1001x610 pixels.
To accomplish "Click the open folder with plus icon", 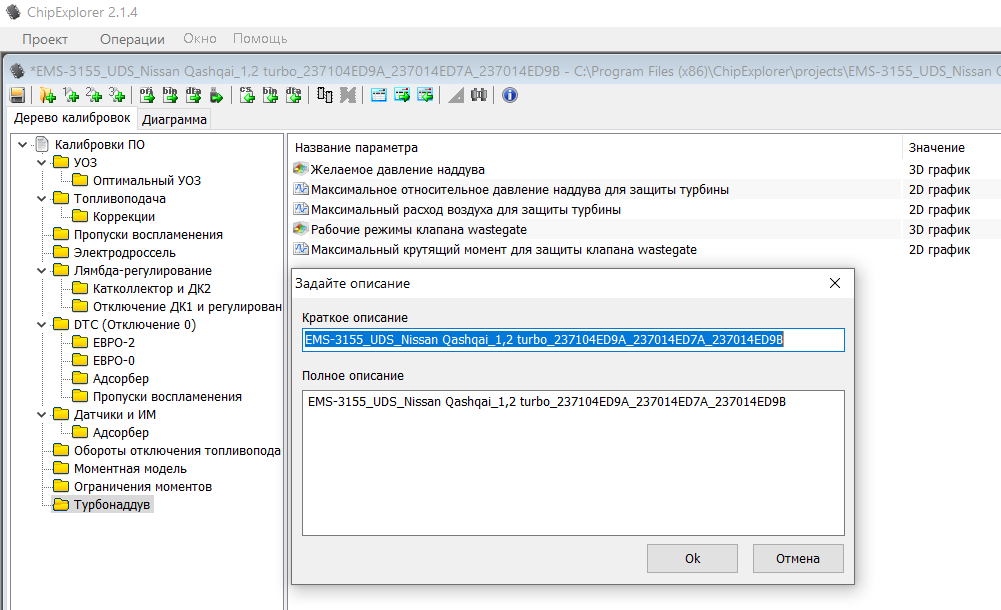I will pos(47,95).
